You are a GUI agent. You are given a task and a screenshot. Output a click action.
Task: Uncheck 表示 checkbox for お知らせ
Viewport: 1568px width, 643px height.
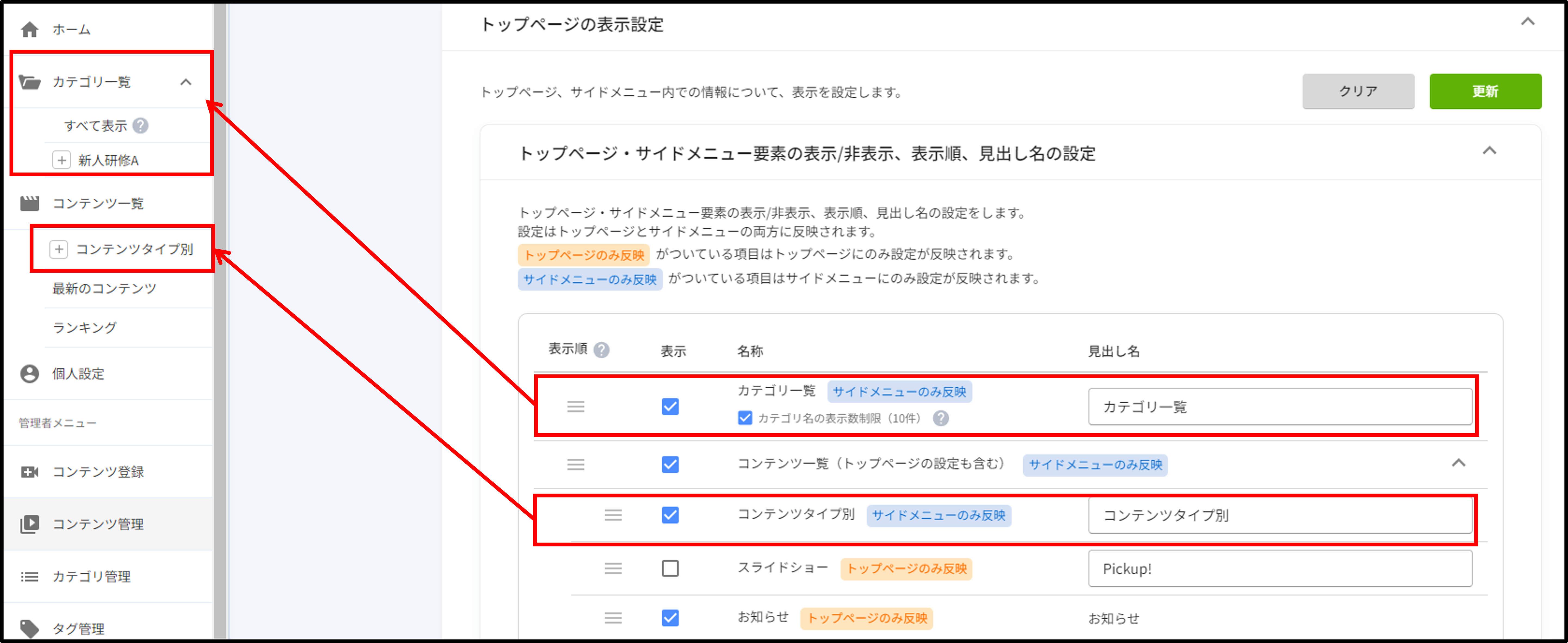[x=670, y=618]
